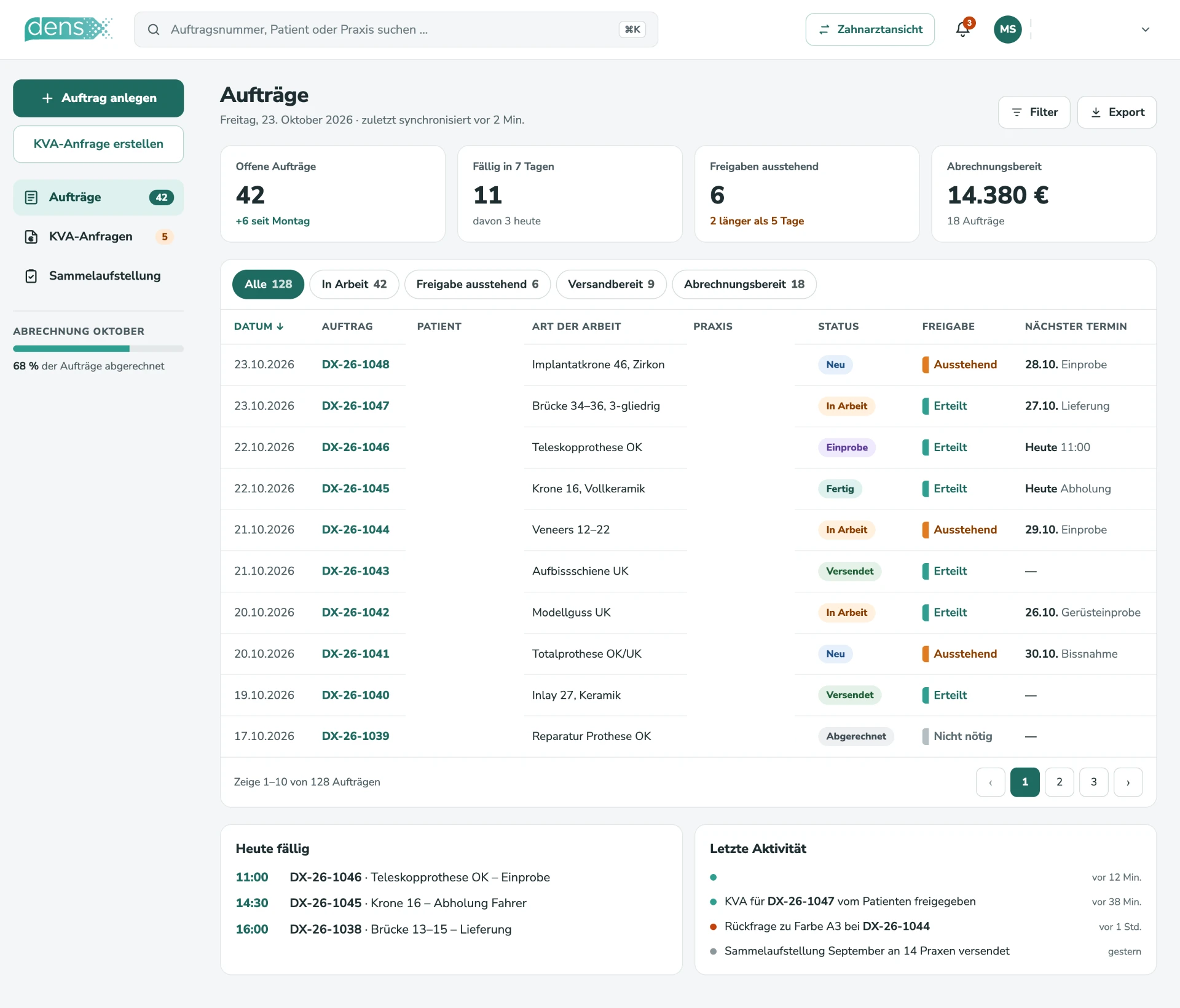This screenshot has width=1180, height=1008.
Task: Select the Abrechnungsbereit 18 tab
Action: coord(744,285)
